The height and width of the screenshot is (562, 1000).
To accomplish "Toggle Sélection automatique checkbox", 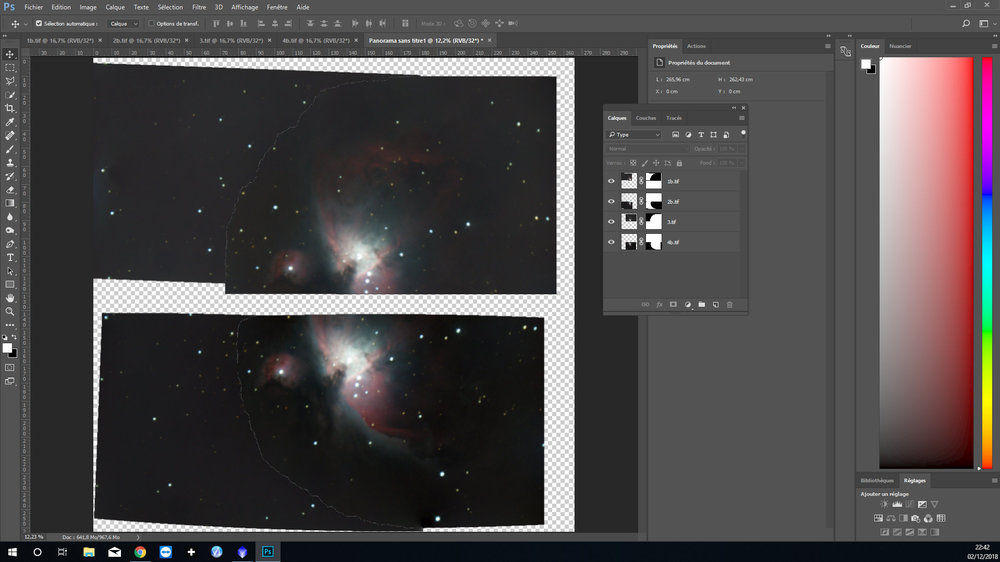I will [39, 24].
